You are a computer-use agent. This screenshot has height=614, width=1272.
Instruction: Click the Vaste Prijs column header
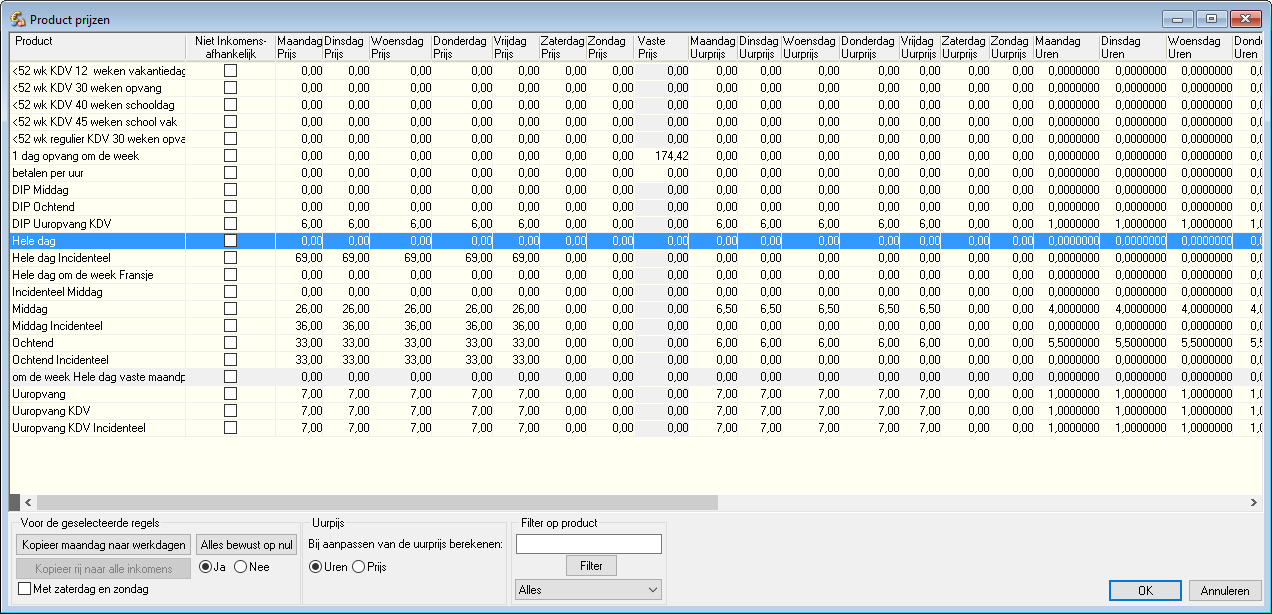click(661, 47)
